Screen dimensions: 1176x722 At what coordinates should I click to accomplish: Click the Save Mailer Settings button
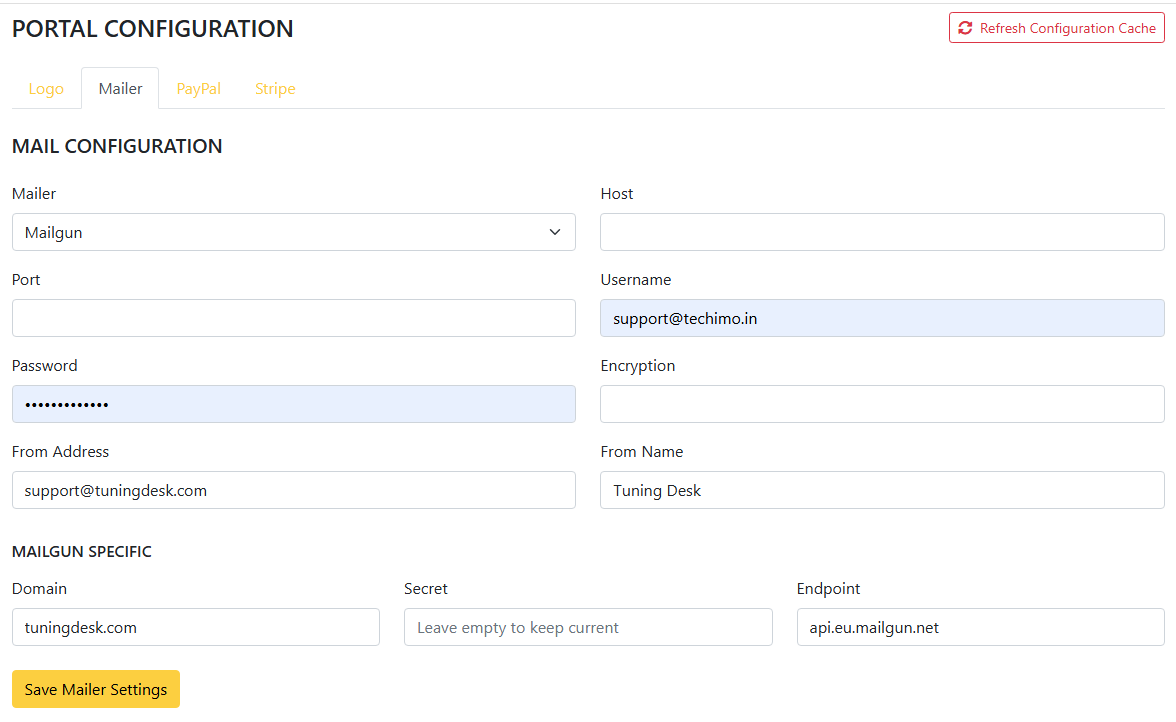[96, 689]
